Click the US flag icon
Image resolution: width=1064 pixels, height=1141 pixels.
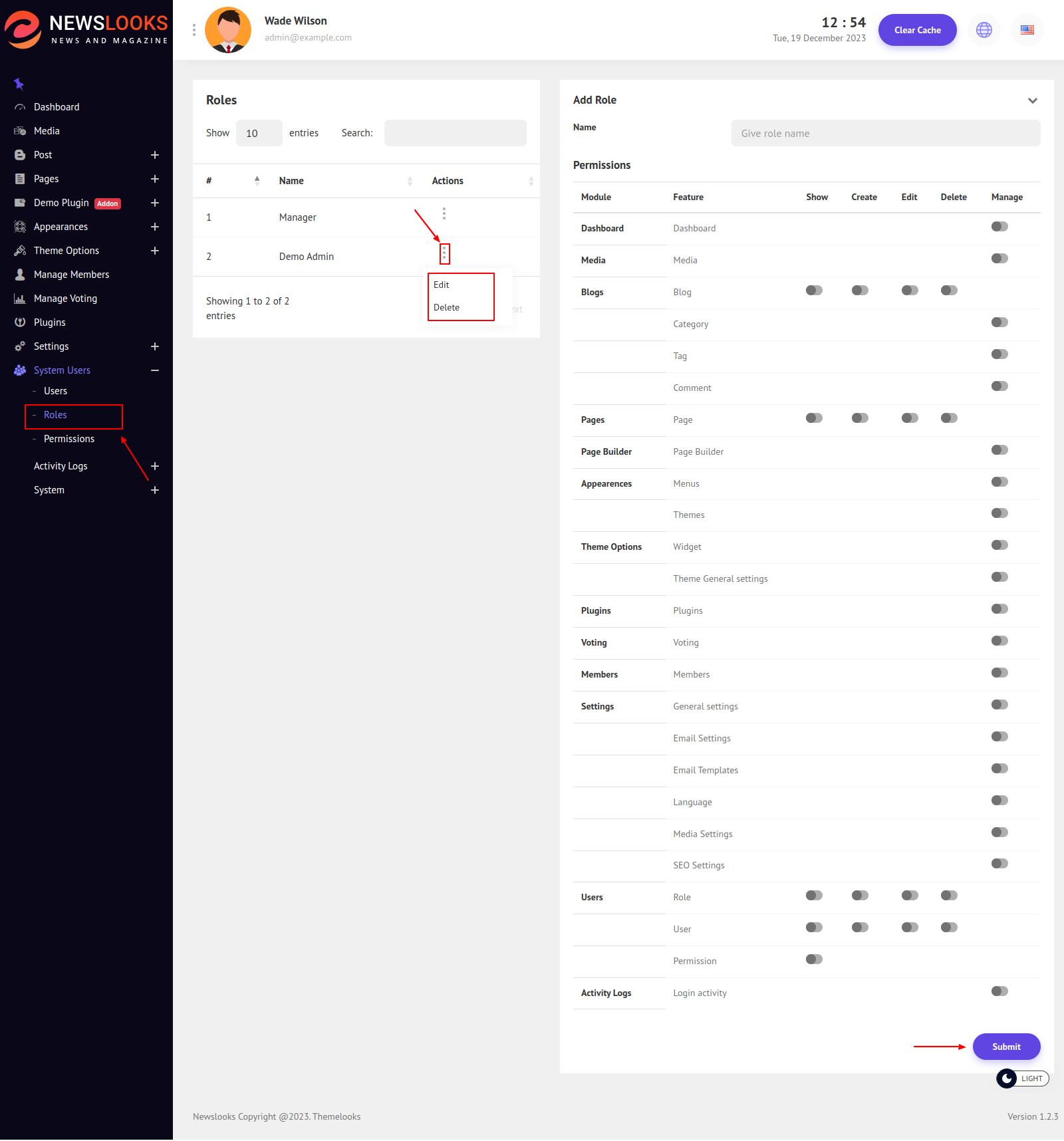pos(1027,30)
